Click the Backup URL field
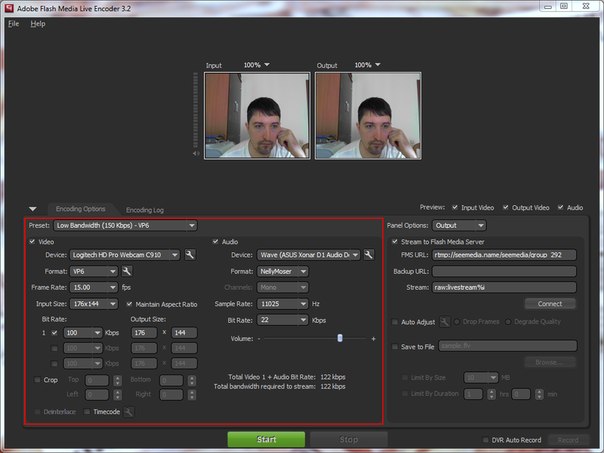Viewport: 604px width, 453px height. (504, 271)
